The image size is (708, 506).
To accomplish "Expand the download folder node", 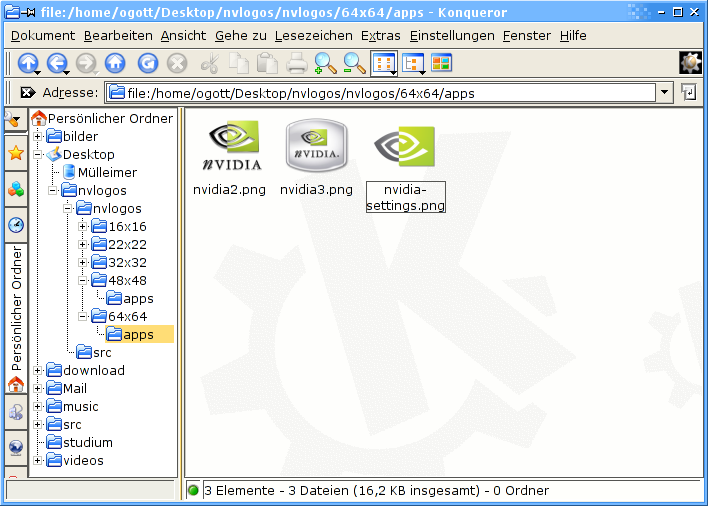I will click(x=38, y=371).
